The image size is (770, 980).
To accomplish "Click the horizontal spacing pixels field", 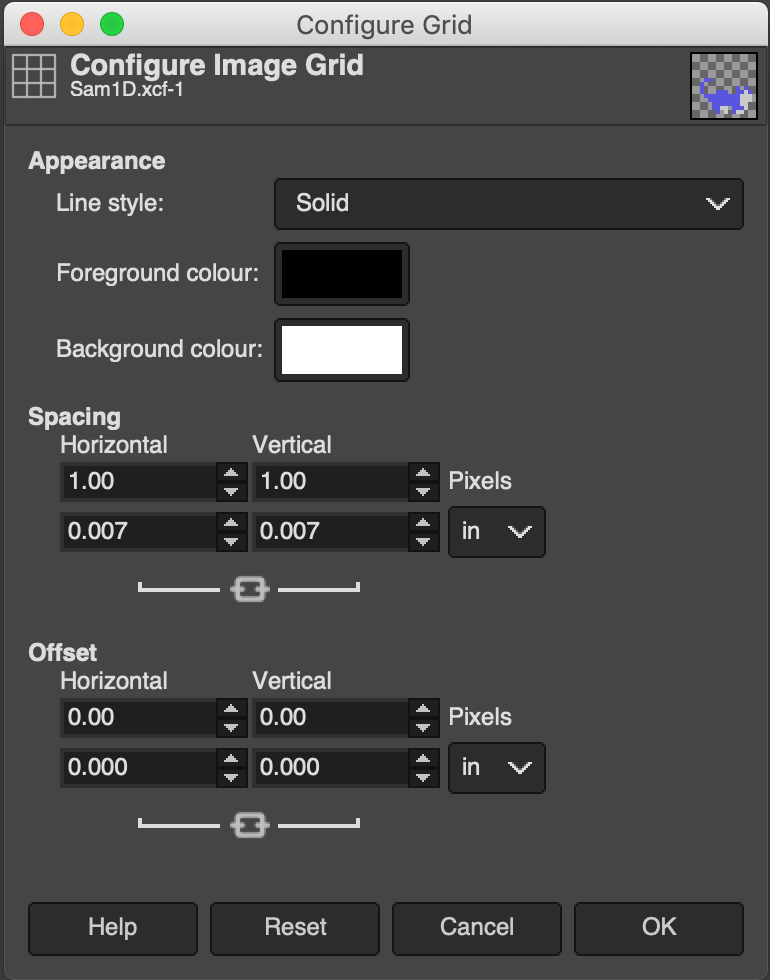I will tap(139, 481).
